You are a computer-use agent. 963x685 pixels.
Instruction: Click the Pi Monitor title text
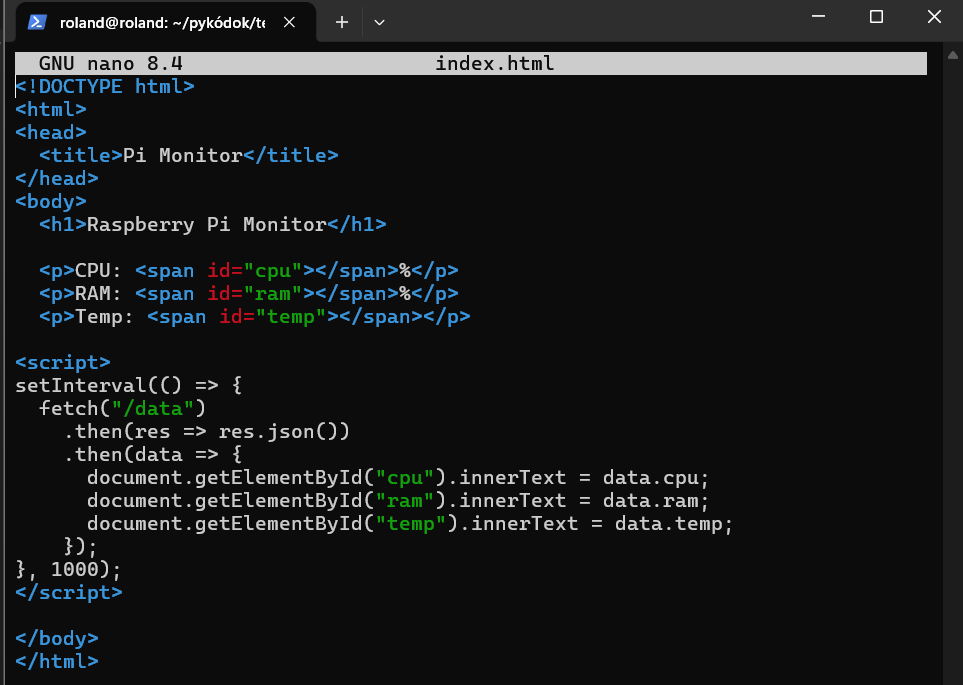[182, 155]
